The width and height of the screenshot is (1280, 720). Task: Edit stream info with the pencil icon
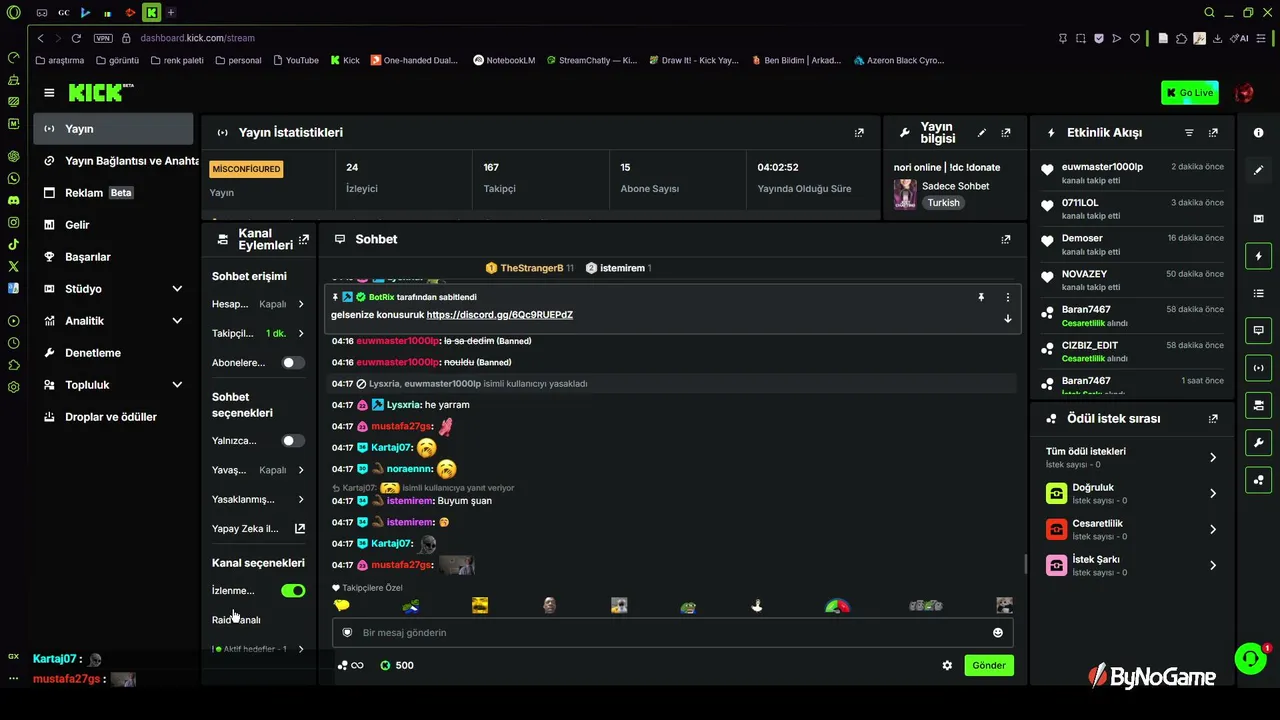tap(982, 132)
